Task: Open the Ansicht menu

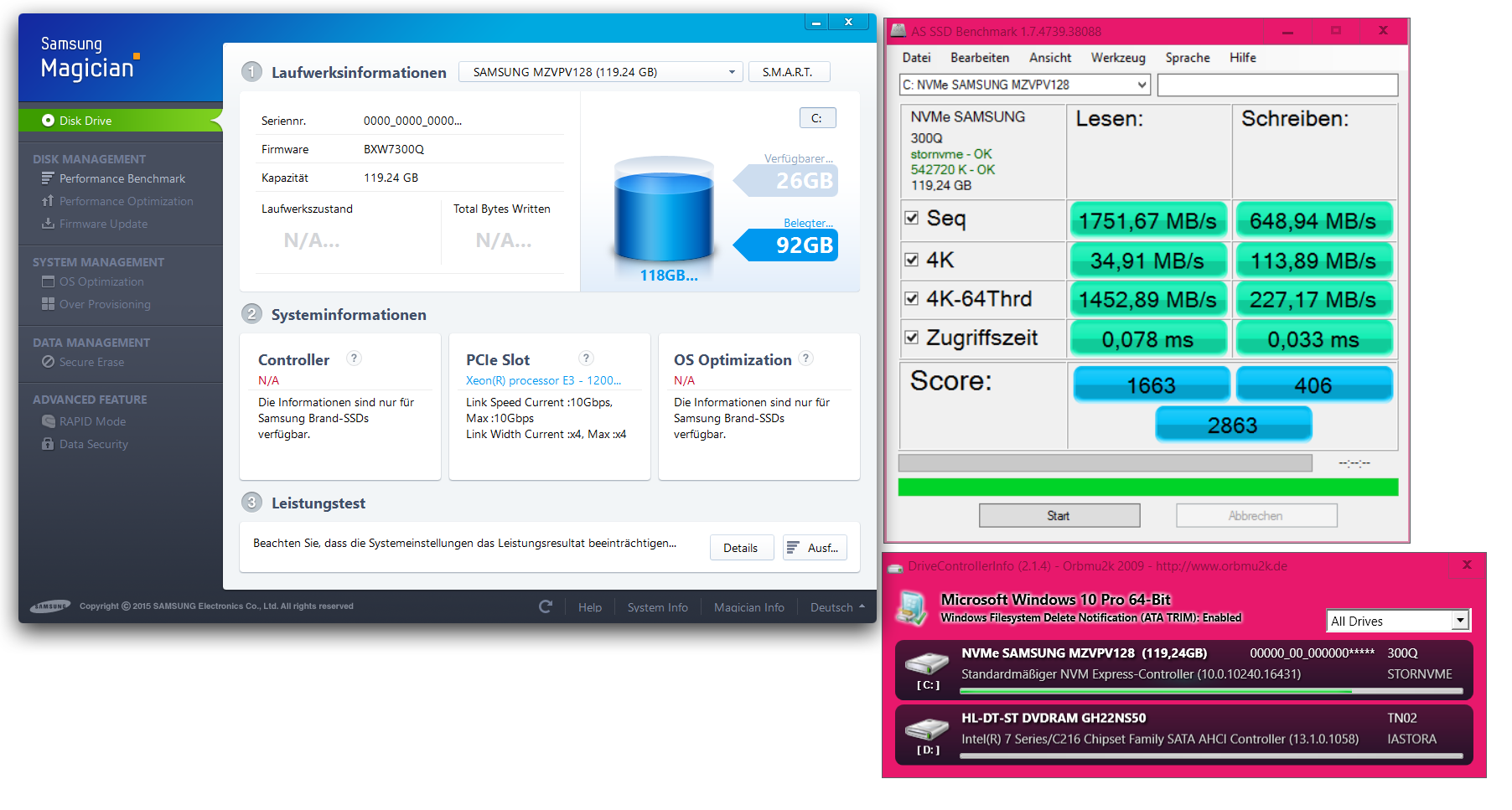Action: click(1050, 58)
